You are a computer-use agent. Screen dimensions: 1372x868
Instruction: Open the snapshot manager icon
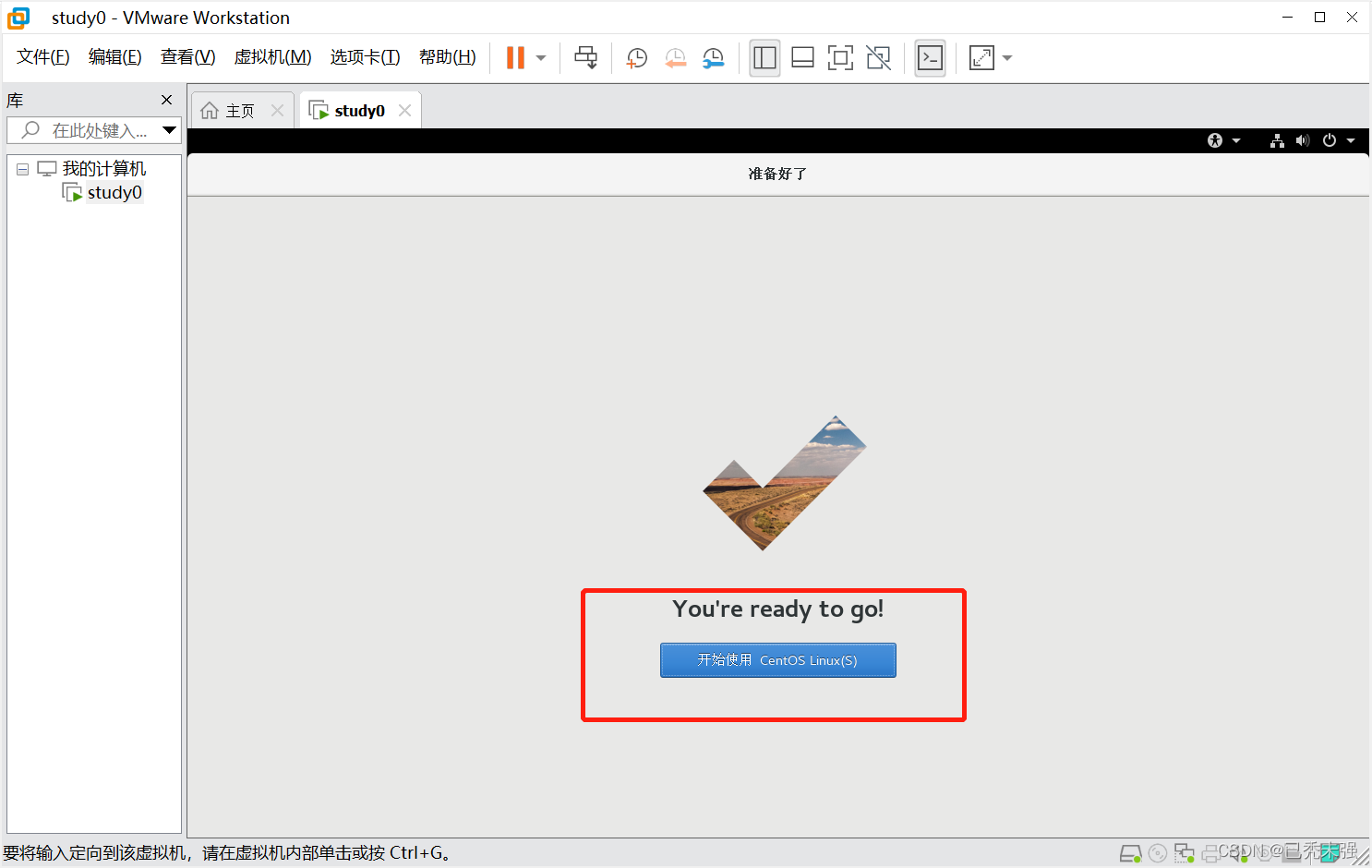(714, 58)
